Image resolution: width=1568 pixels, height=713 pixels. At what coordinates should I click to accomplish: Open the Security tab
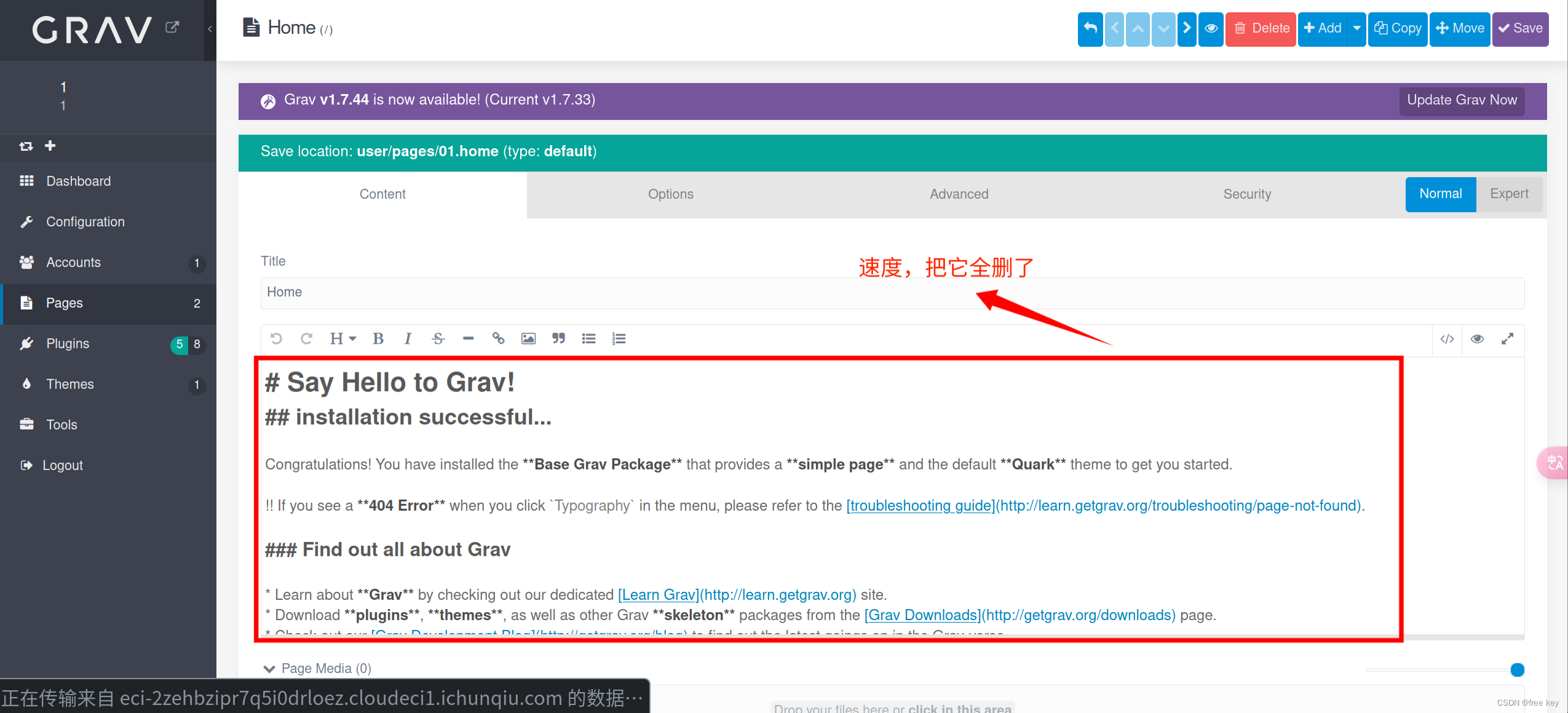1247,194
